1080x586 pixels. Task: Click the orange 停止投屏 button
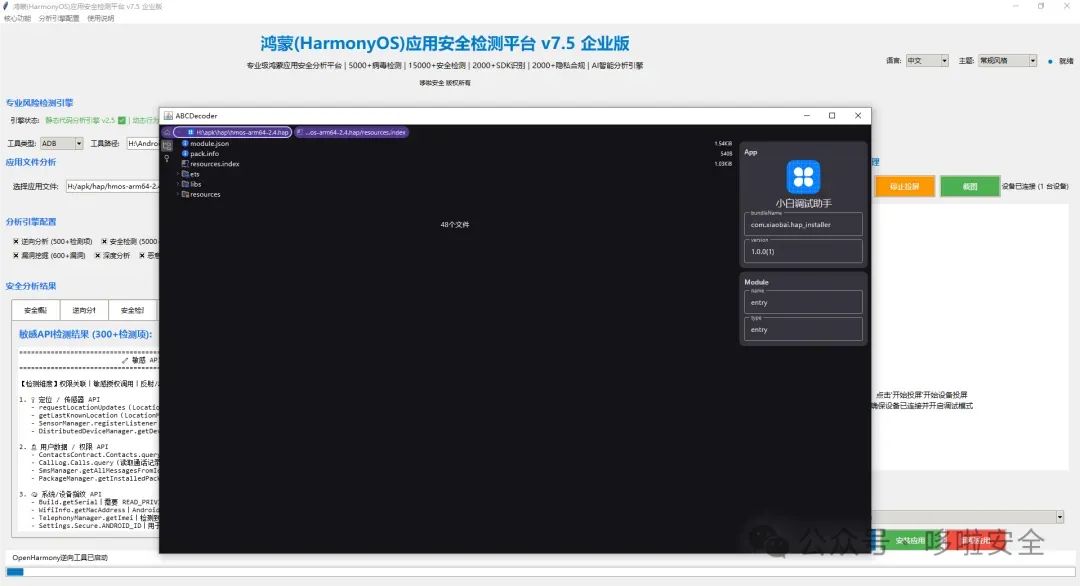click(x=905, y=187)
